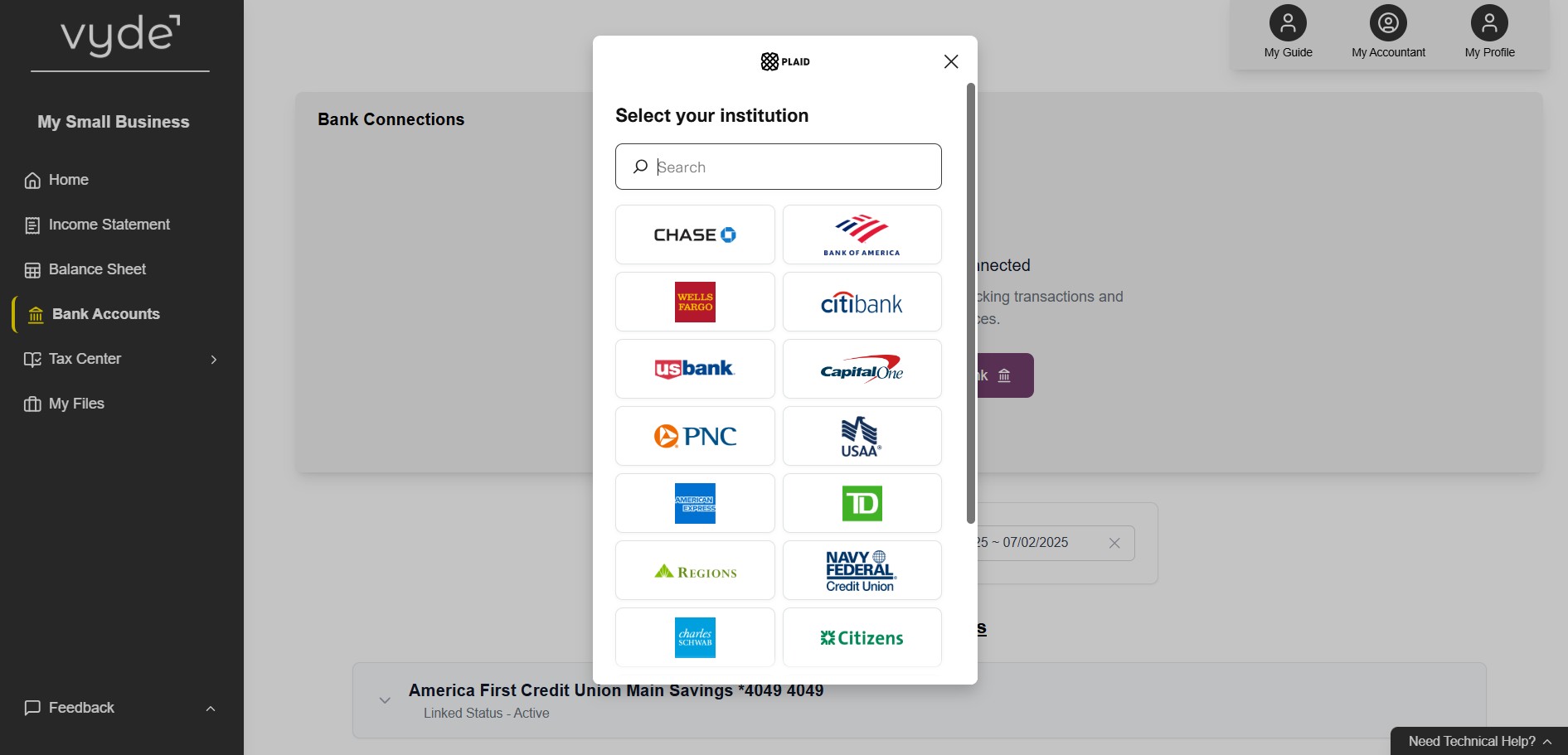Select the TD Bank tile
The height and width of the screenshot is (755, 1568).
862,503
